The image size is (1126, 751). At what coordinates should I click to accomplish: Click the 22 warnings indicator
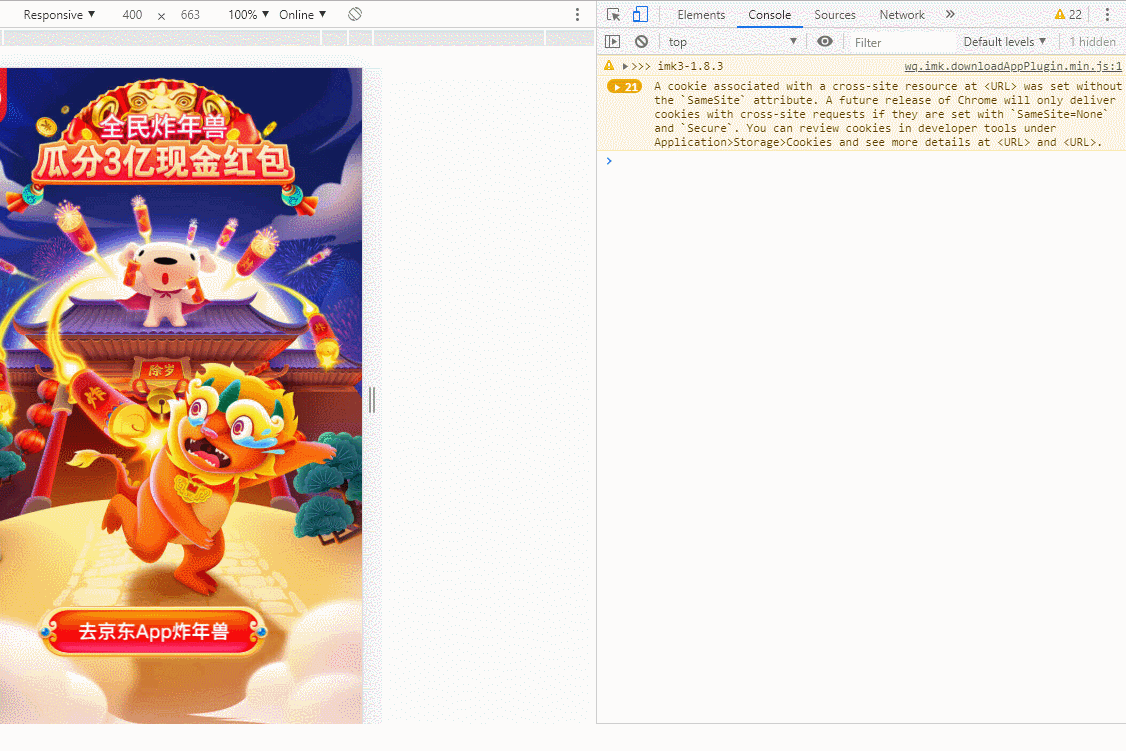pos(1068,15)
